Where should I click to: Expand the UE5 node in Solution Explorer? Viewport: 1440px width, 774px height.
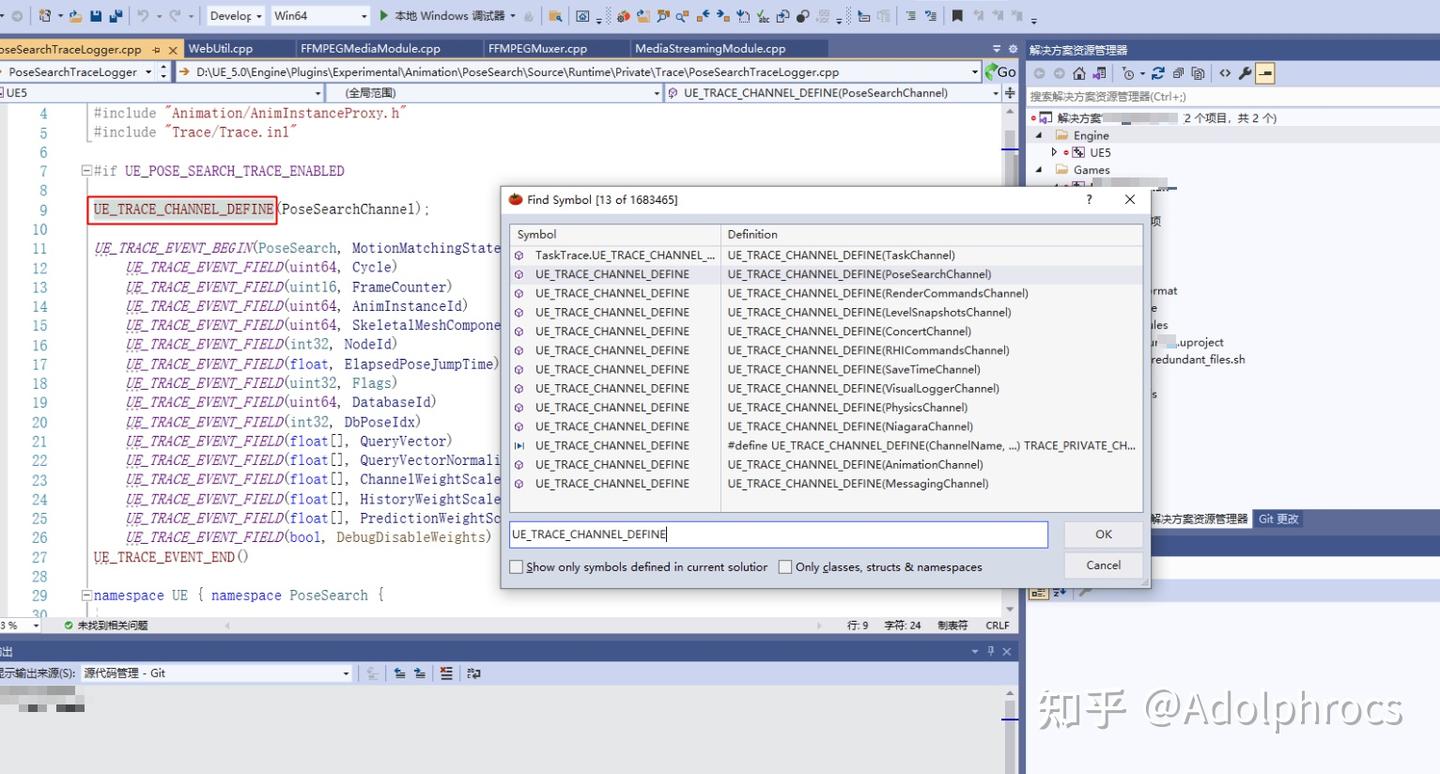1054,152
